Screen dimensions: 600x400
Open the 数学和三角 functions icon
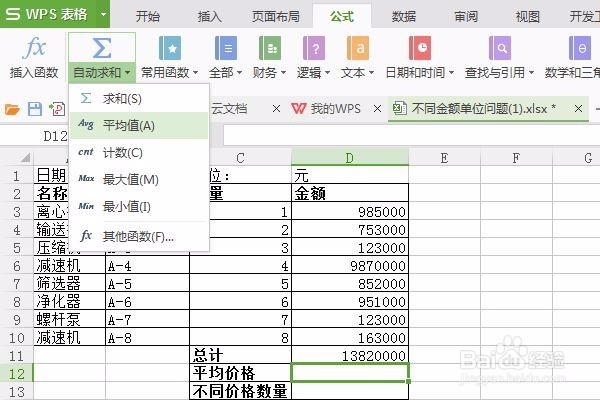(580, 48)
